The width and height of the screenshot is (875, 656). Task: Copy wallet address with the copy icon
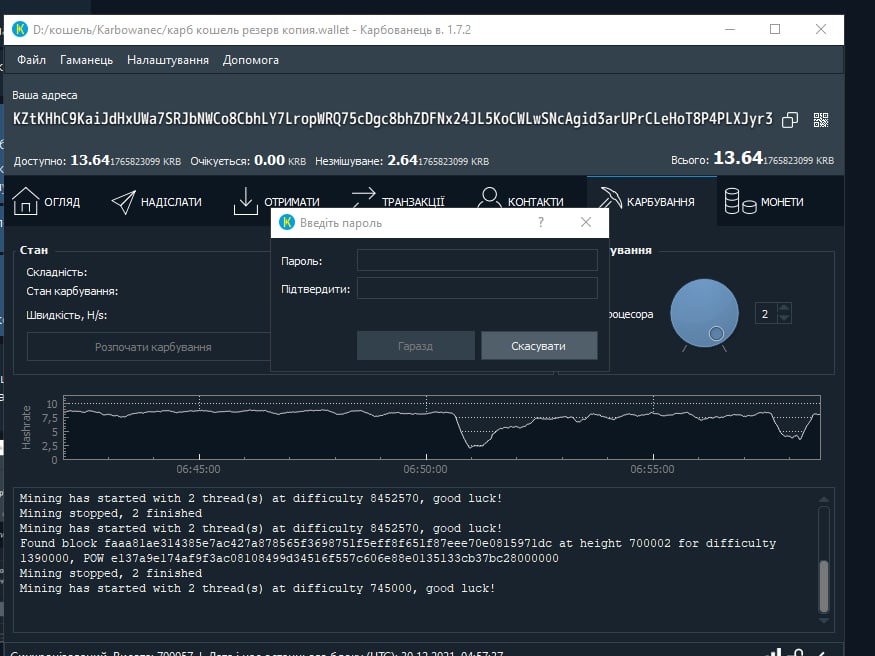[790, 120]
